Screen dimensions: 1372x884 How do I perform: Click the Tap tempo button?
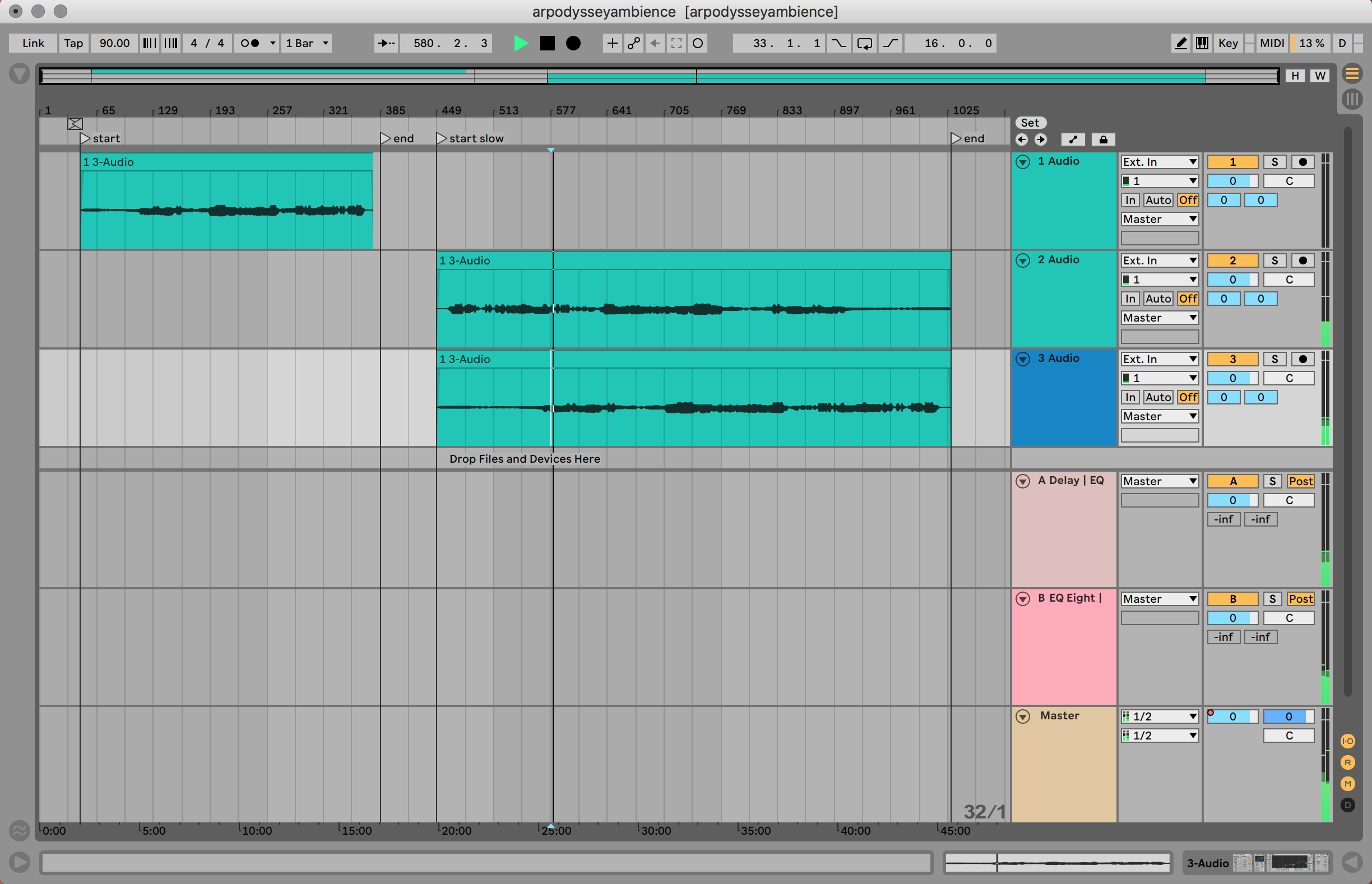(73, 43)
